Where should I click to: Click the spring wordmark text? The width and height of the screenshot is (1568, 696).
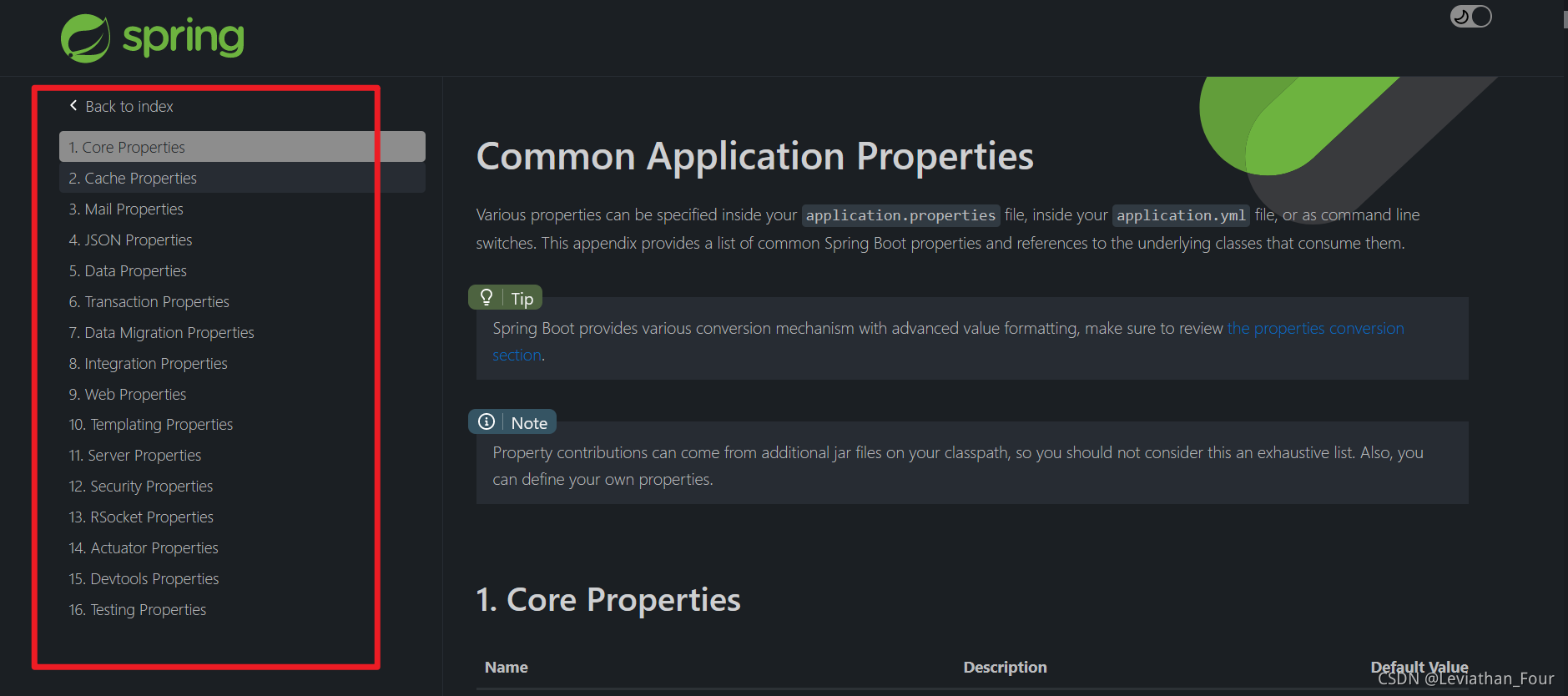point(184,38)
